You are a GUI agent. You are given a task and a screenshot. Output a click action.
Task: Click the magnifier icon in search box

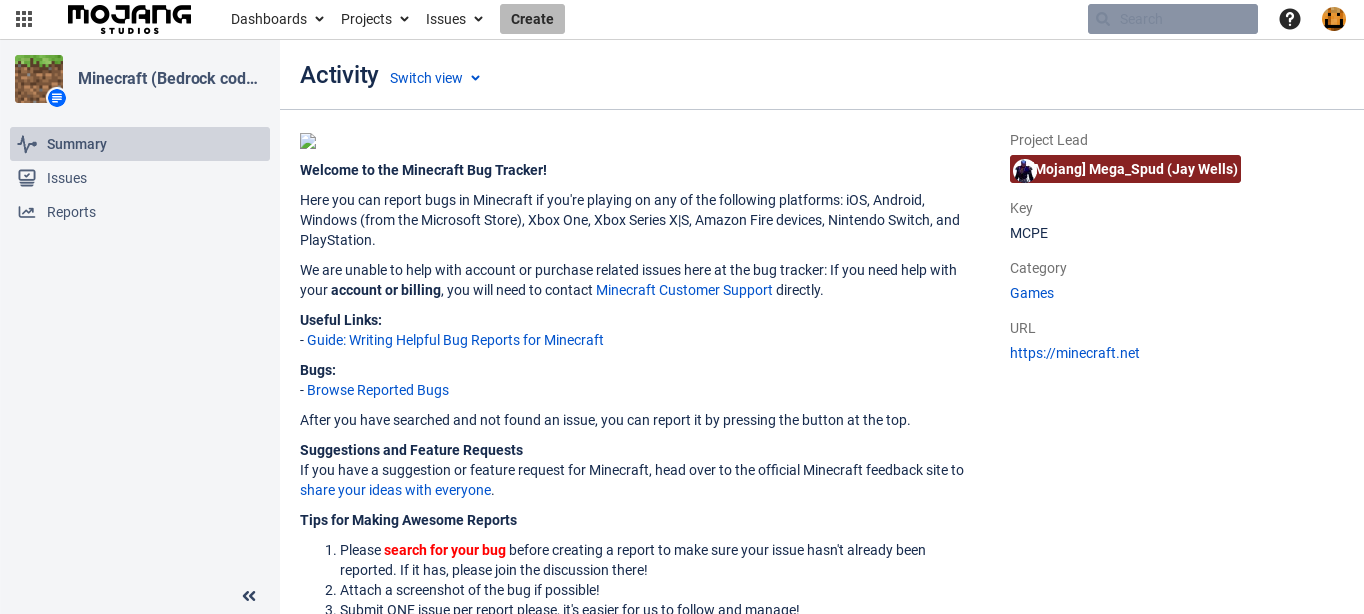coord(1103,19)
